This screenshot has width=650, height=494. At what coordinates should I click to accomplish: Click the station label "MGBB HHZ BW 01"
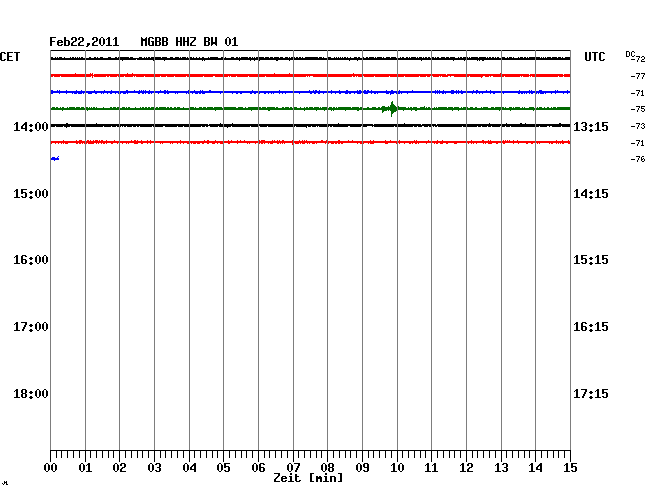click(x=189, y=42)
